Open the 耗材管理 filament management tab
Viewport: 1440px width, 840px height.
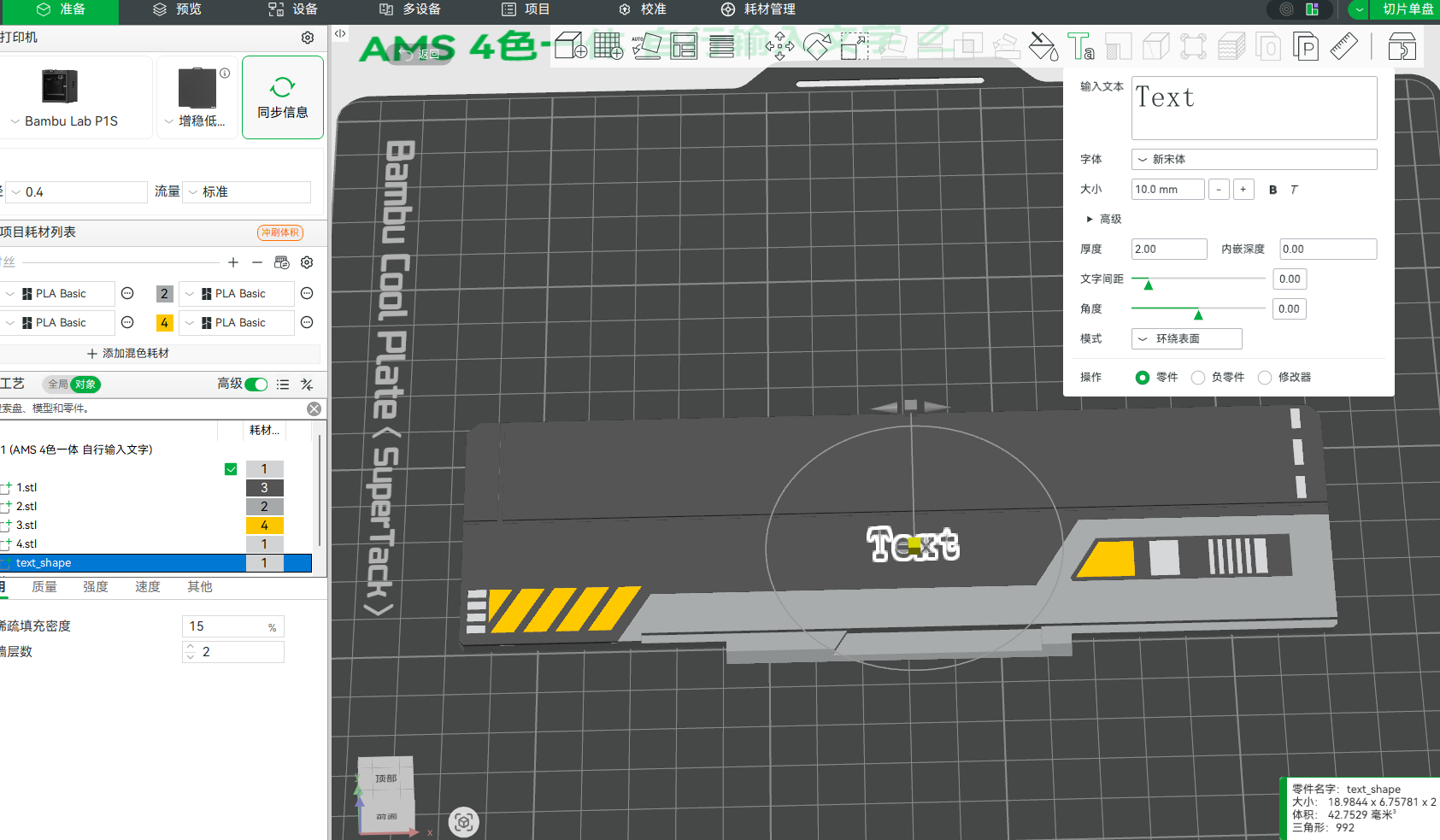click(x=758, y=9)
